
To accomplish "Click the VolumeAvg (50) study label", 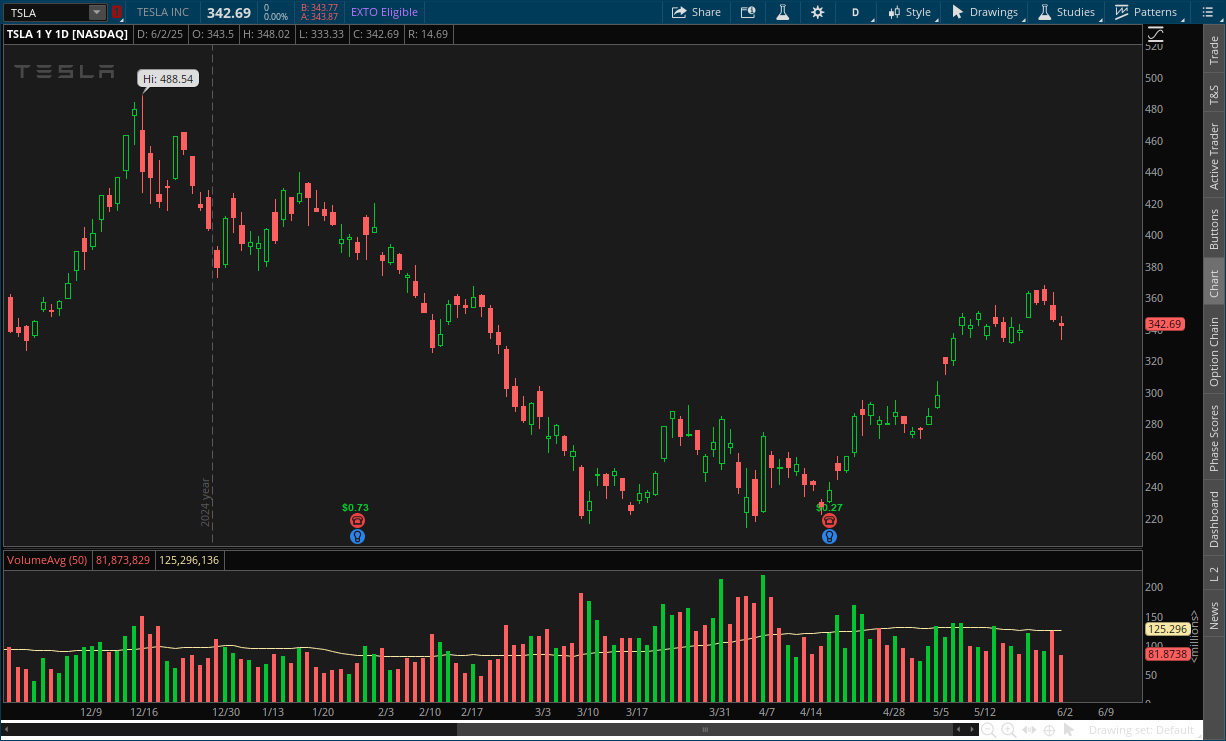I will point(48,560).
